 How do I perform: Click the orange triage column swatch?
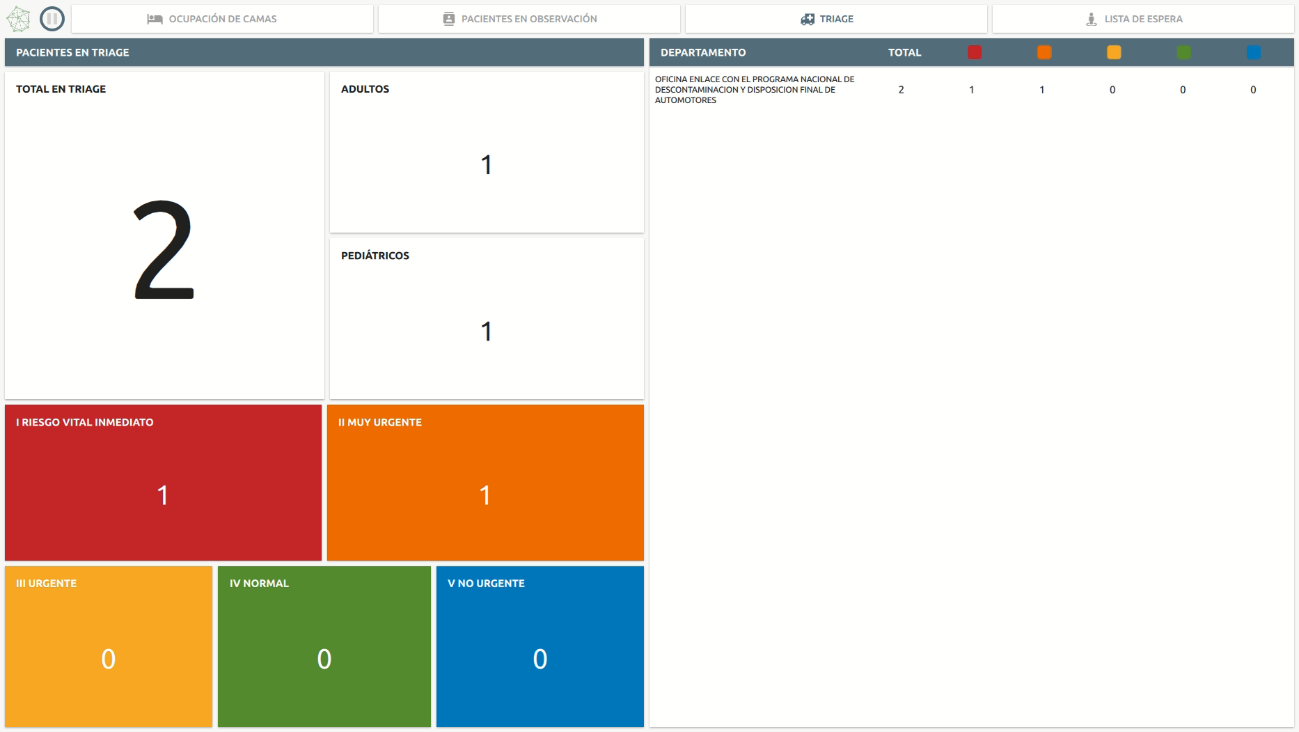tap(1044, 53)
